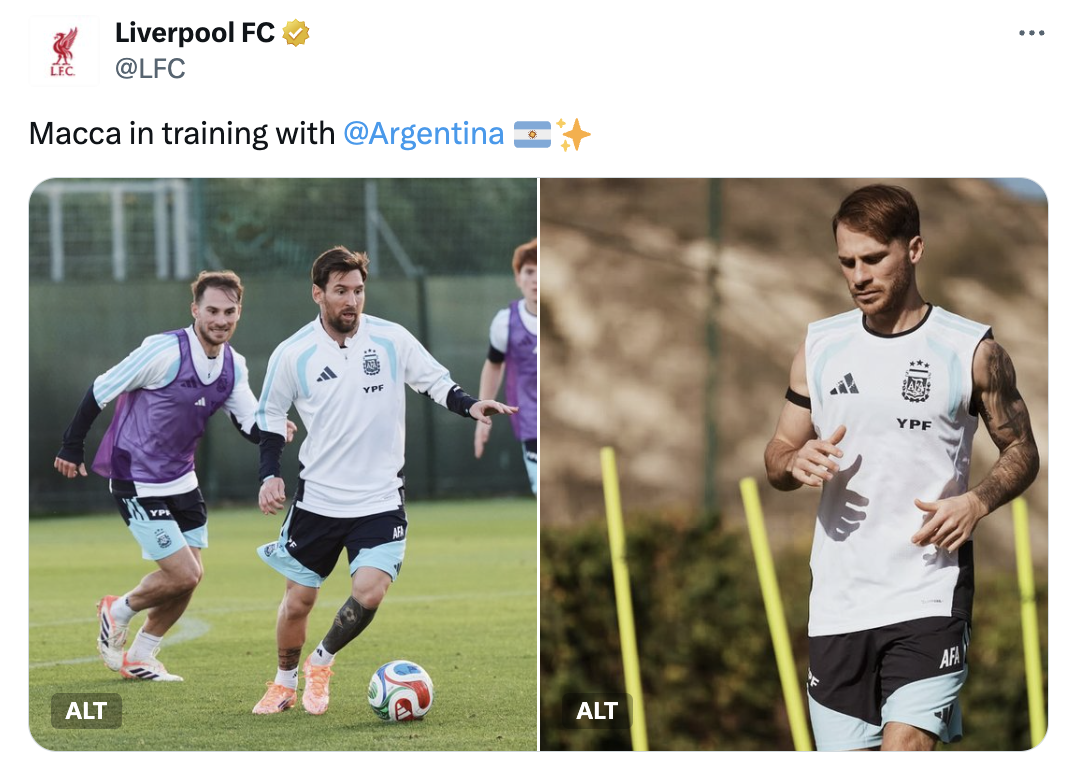
Task: Open the right photo of the jogging player
Action: pos(794,464)
